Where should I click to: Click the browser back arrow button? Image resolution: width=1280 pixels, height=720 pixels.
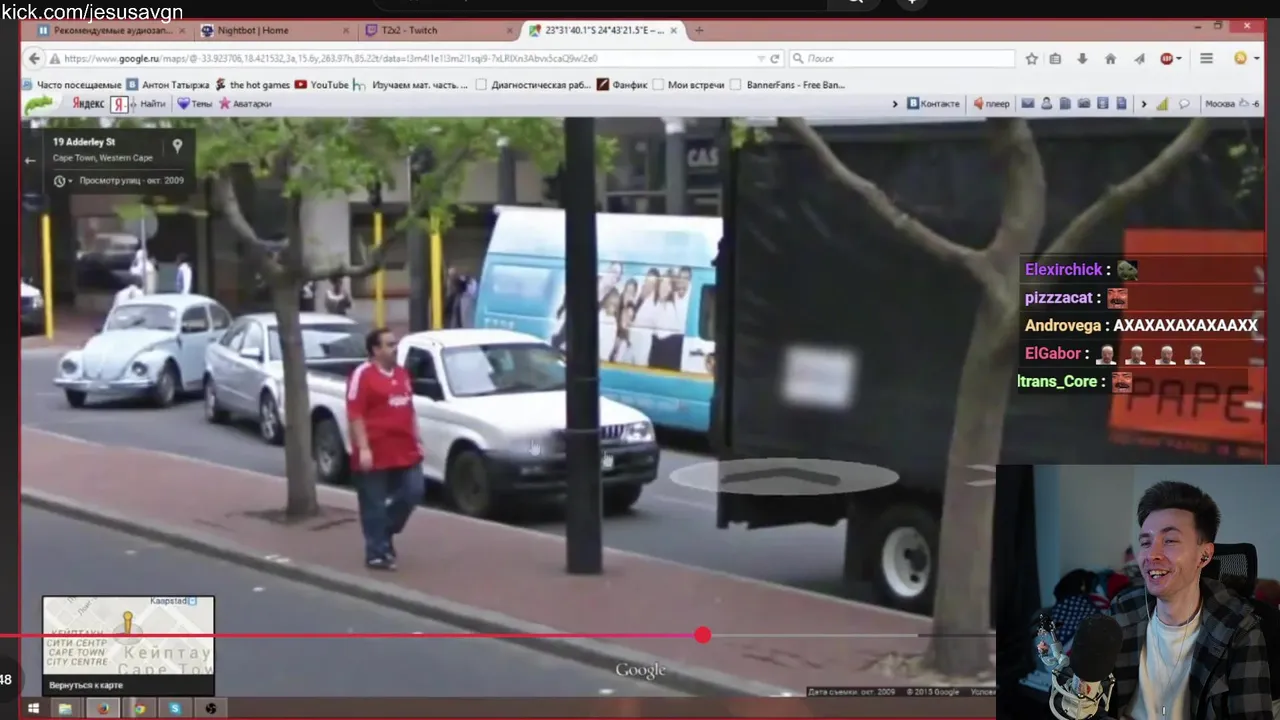click(x=36, y=59)
